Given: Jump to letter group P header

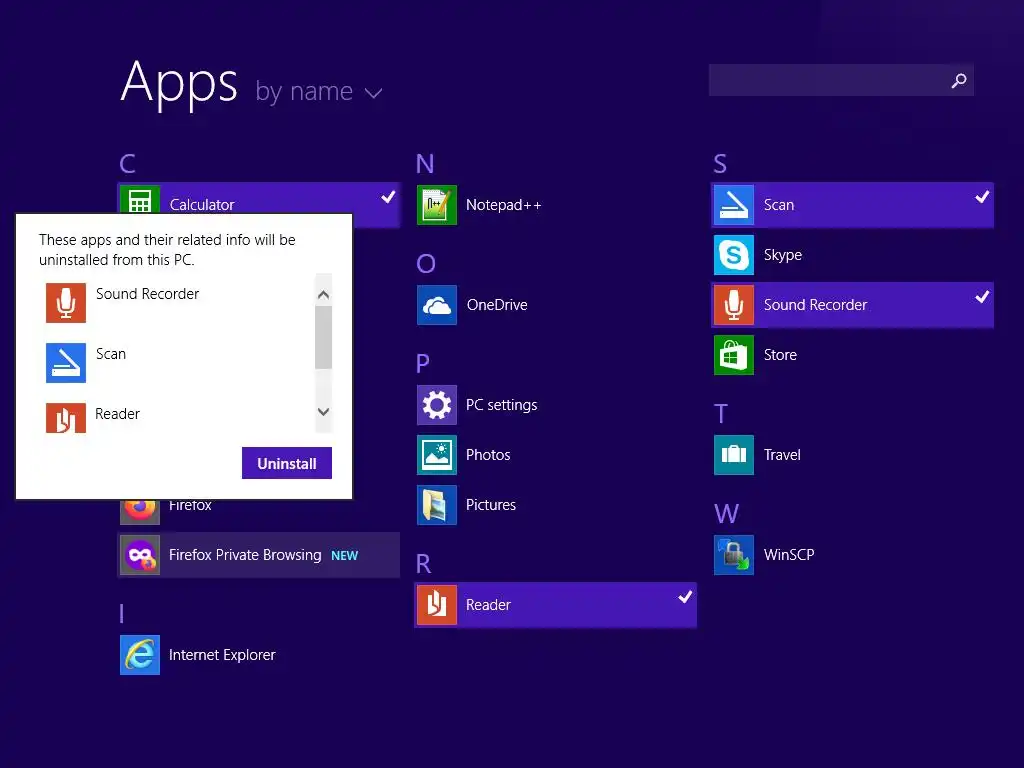Looking at the screenshot, I should pyautogui.click(x=423, y=363).
